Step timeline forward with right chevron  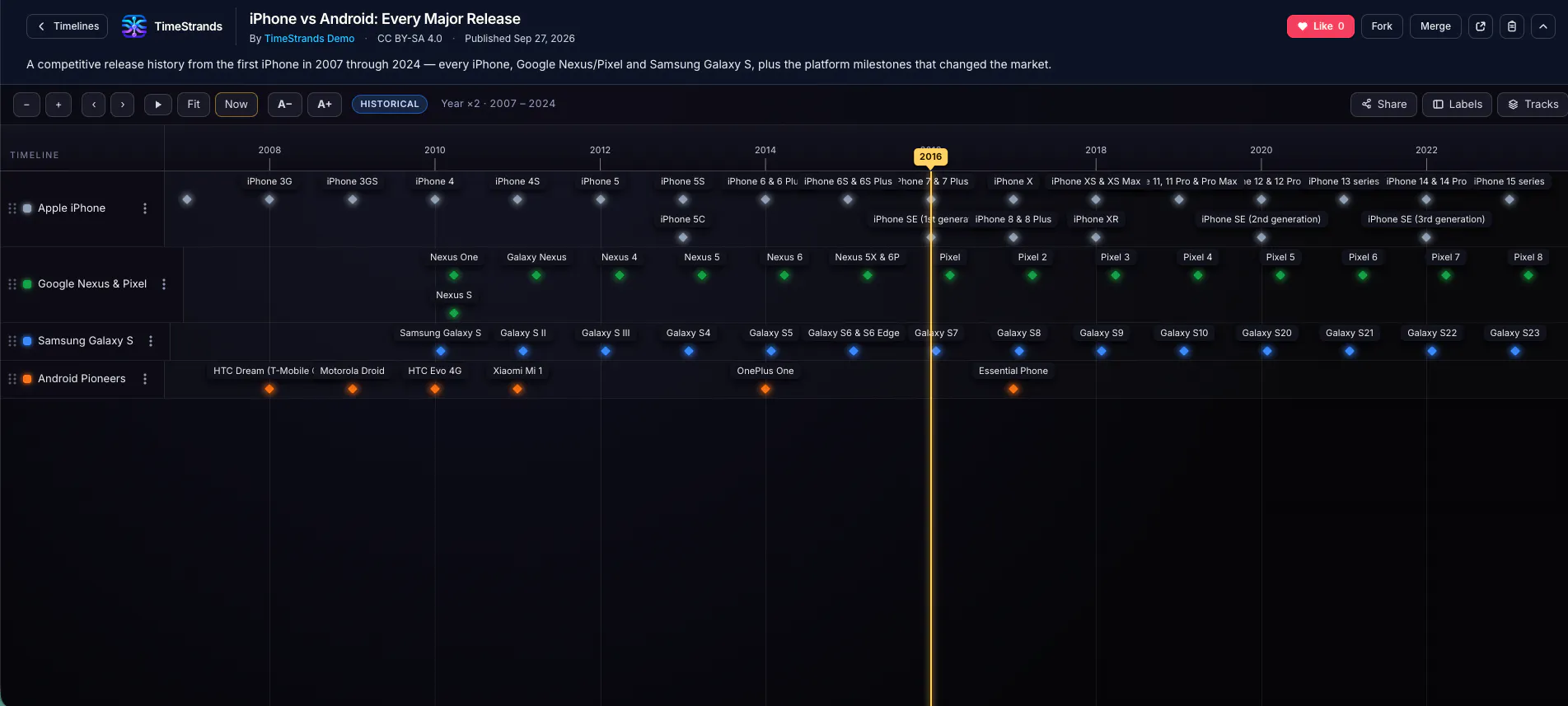(123, 105)
